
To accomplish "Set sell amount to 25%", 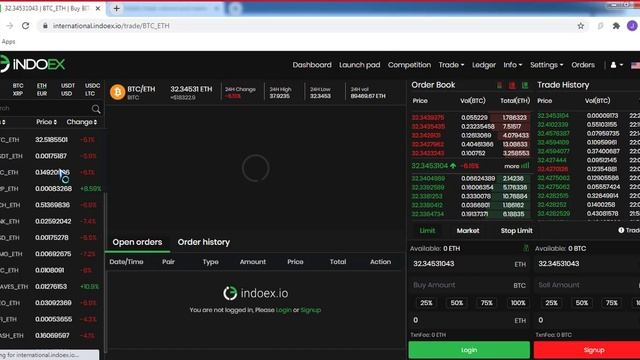I will 551,303.
